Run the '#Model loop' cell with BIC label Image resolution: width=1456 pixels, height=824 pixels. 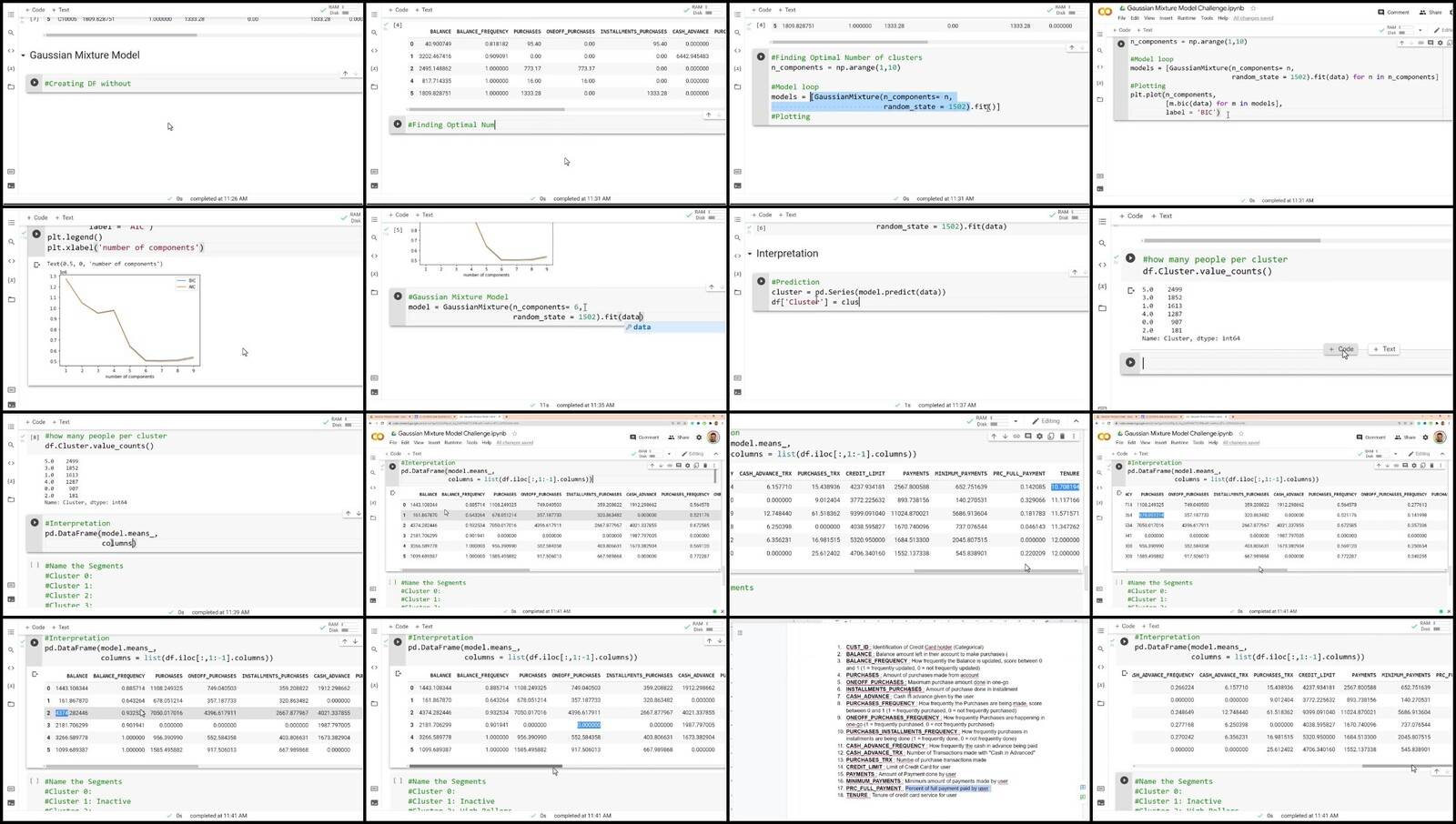(x=1121, y=43)
